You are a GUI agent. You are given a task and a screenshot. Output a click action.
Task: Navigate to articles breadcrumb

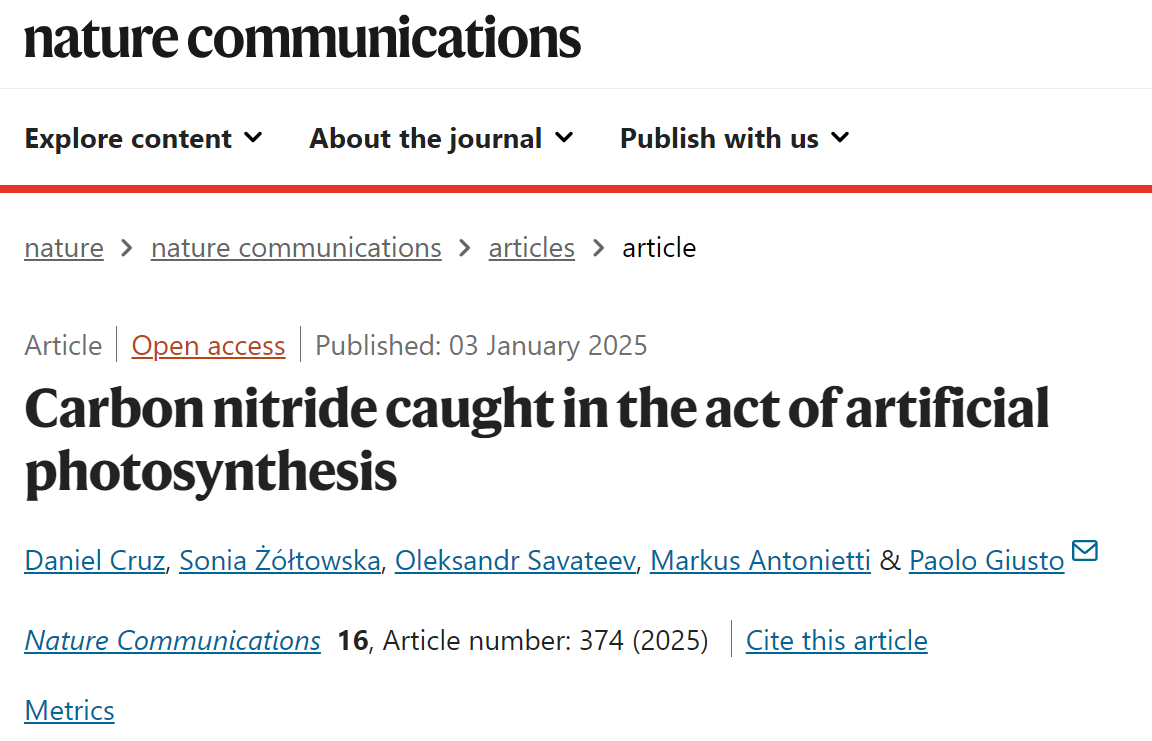531,248
